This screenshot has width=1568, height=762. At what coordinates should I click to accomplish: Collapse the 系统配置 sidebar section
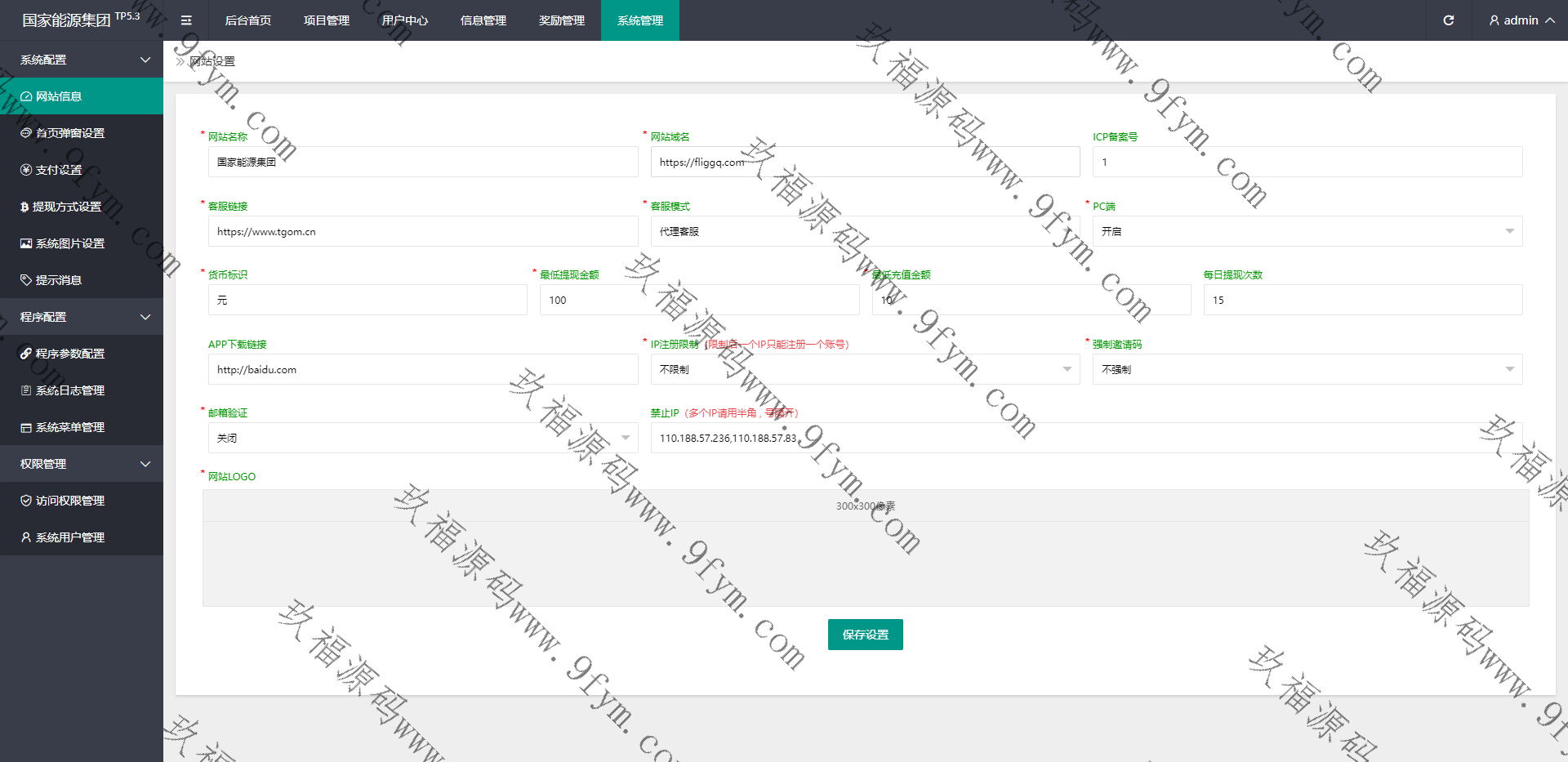coord(82,60)
